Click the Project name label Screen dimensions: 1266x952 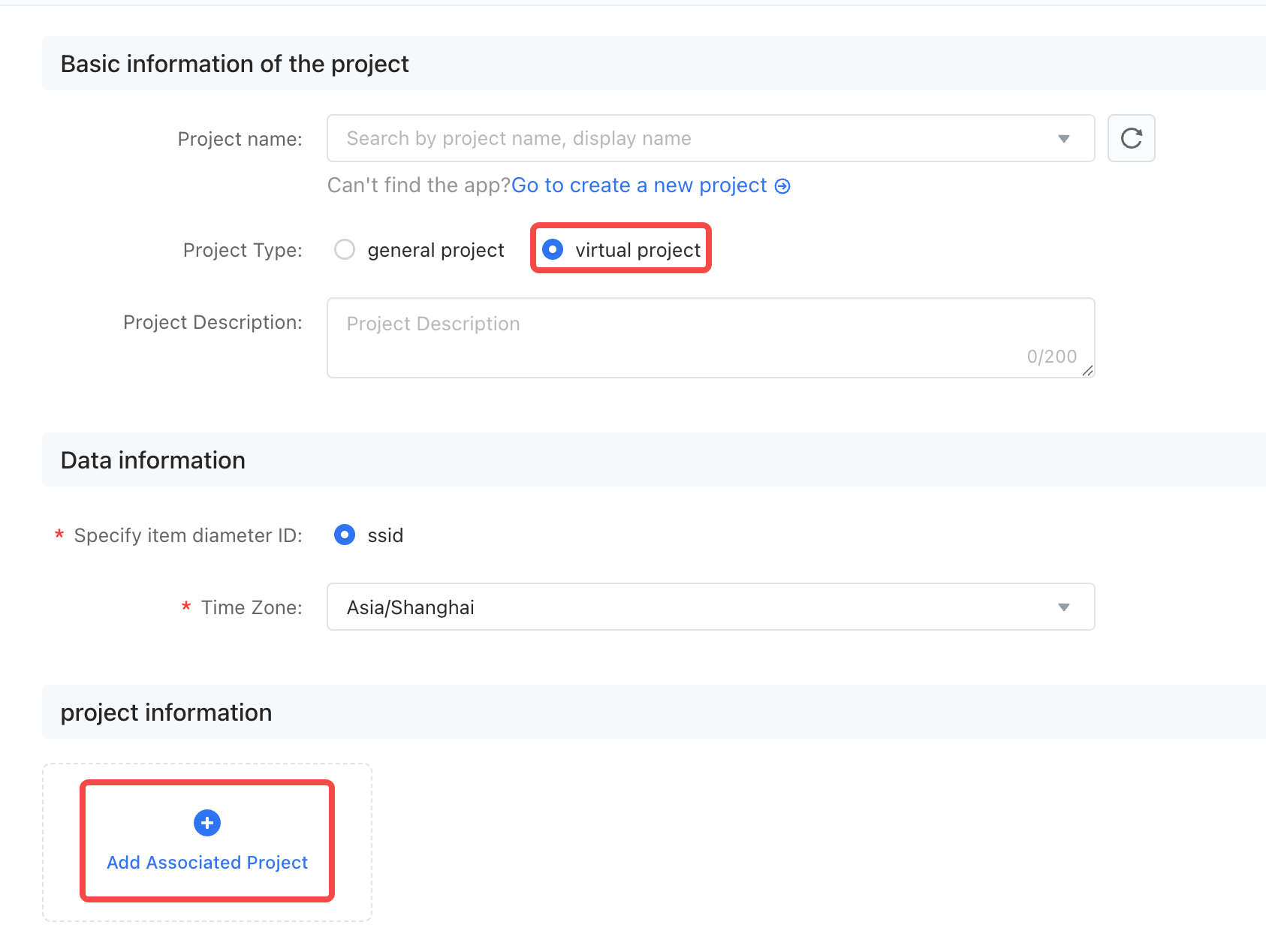coord(240,139)
